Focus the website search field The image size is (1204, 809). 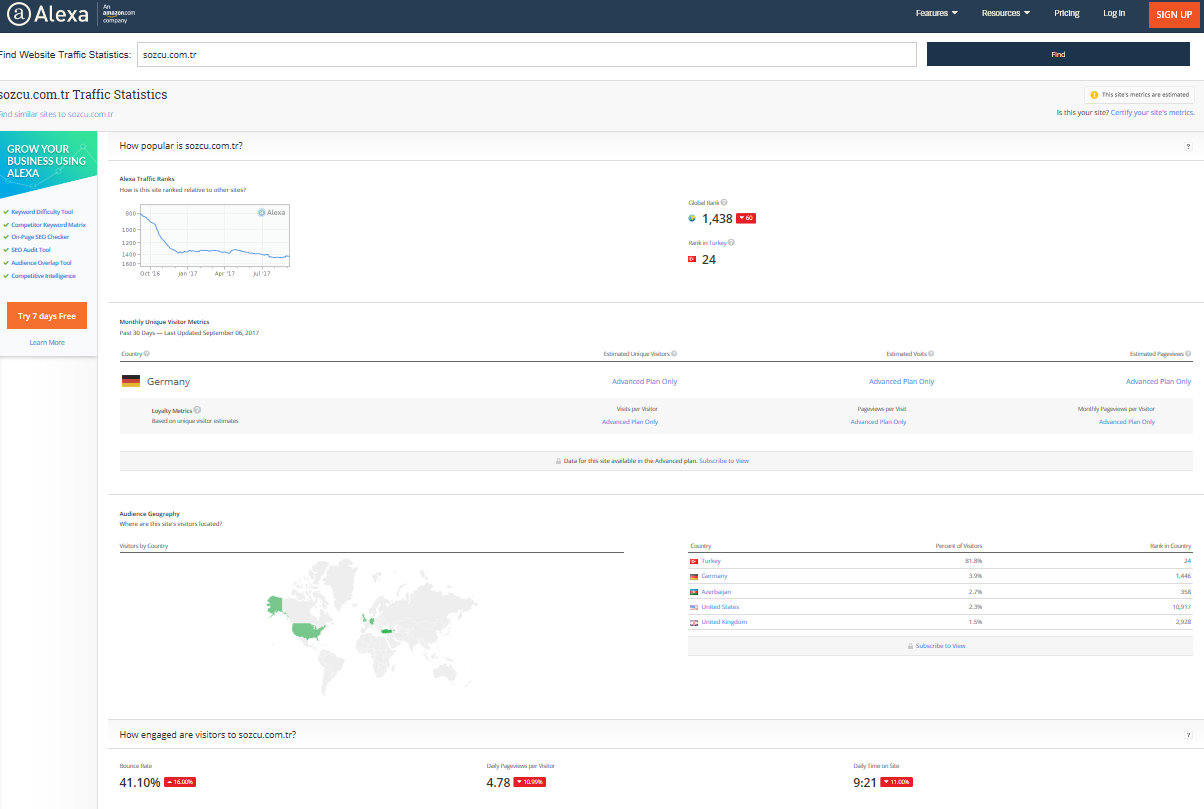coord(527,54)
